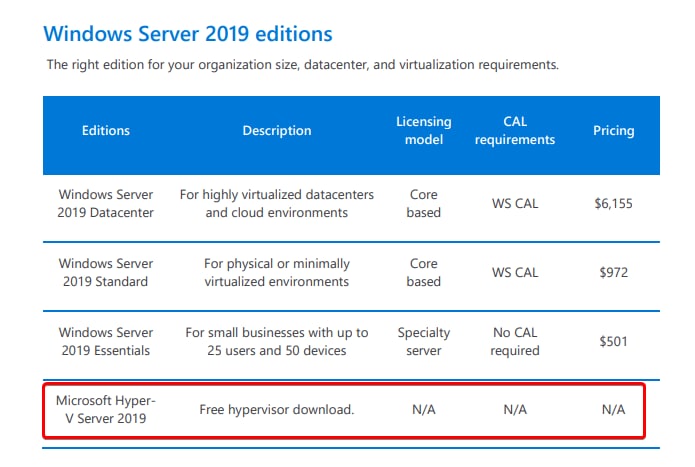Click the 'Specialty server' licensing cell

point(424,342)
